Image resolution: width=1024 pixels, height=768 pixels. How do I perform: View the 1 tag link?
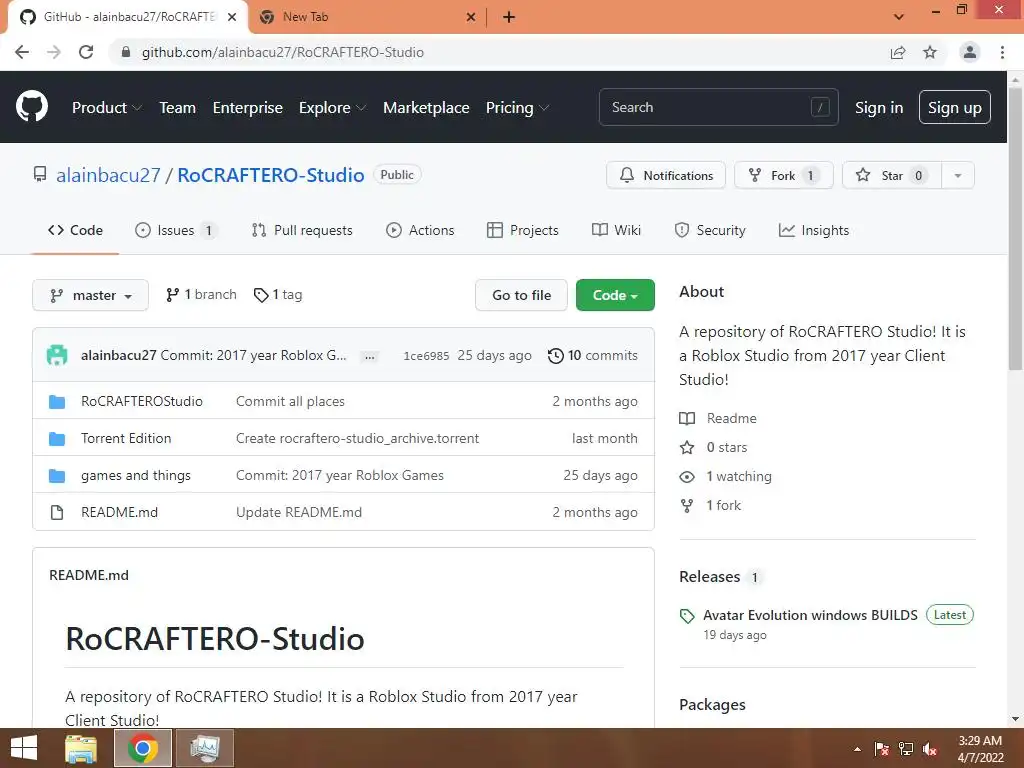click(x=278, y=295)
